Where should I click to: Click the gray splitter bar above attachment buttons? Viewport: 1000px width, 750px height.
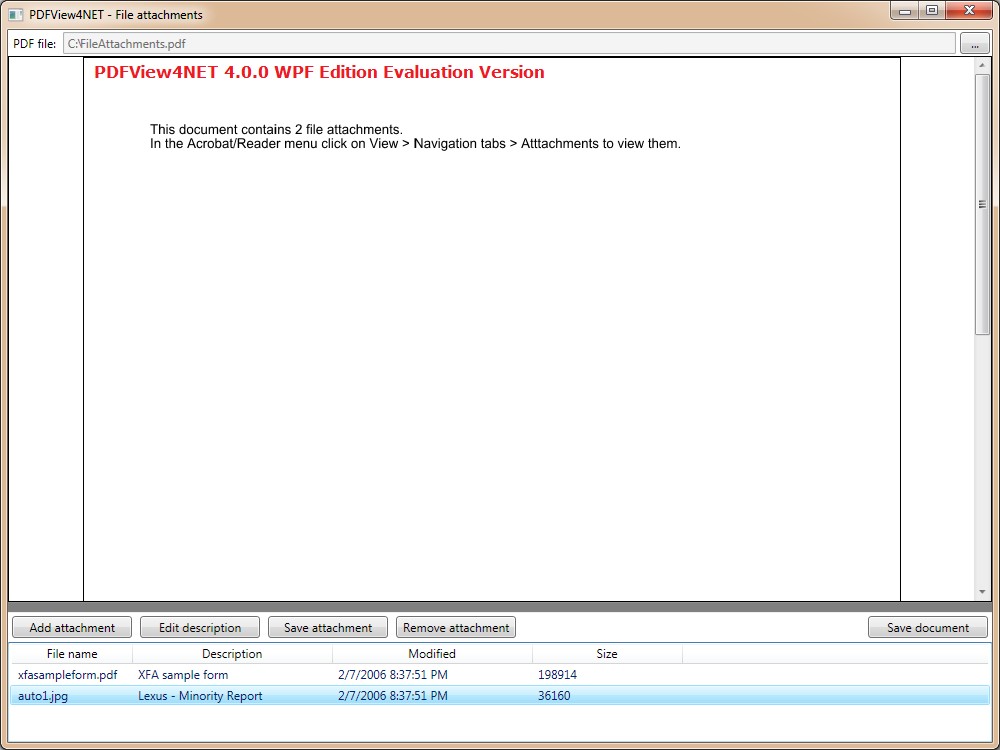point(500,606)
